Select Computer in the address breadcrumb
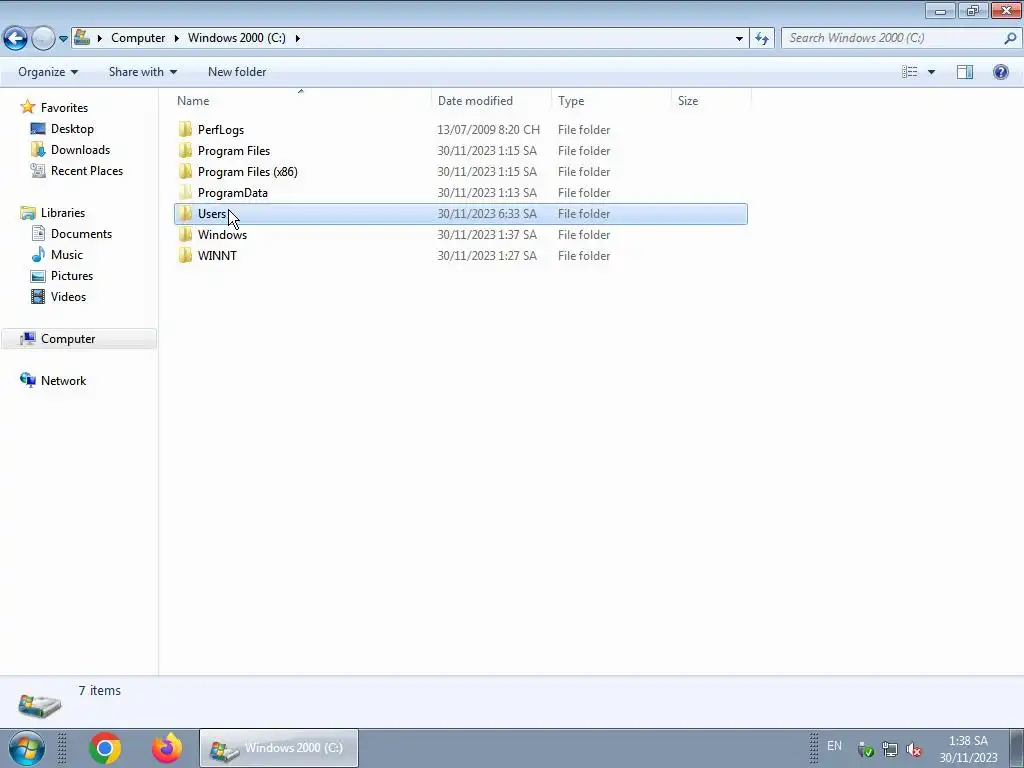Screen dimensions: 1024x768 (x=138, y=38)
